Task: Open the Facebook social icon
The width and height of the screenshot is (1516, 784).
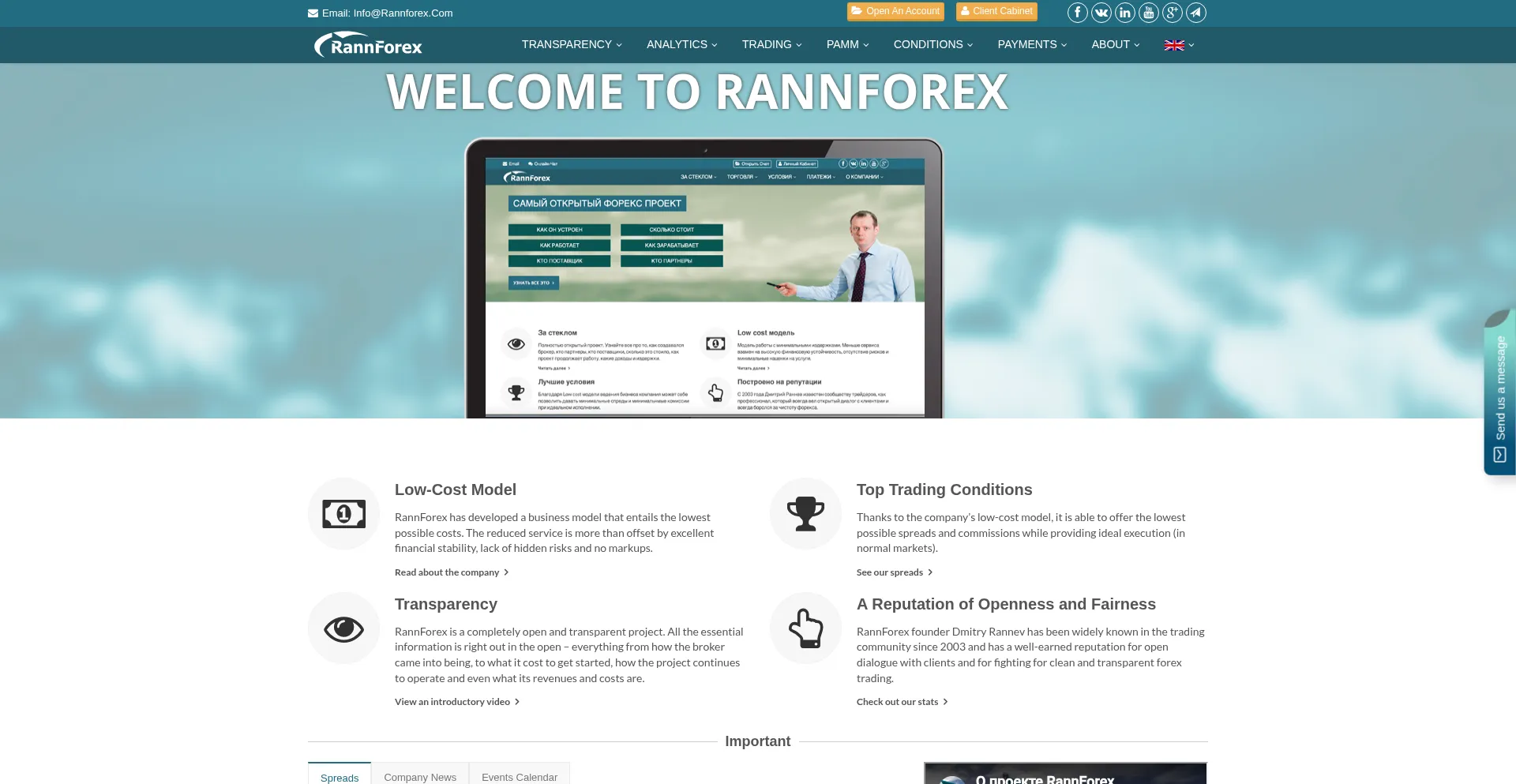Action: (x=1078, y=13)
